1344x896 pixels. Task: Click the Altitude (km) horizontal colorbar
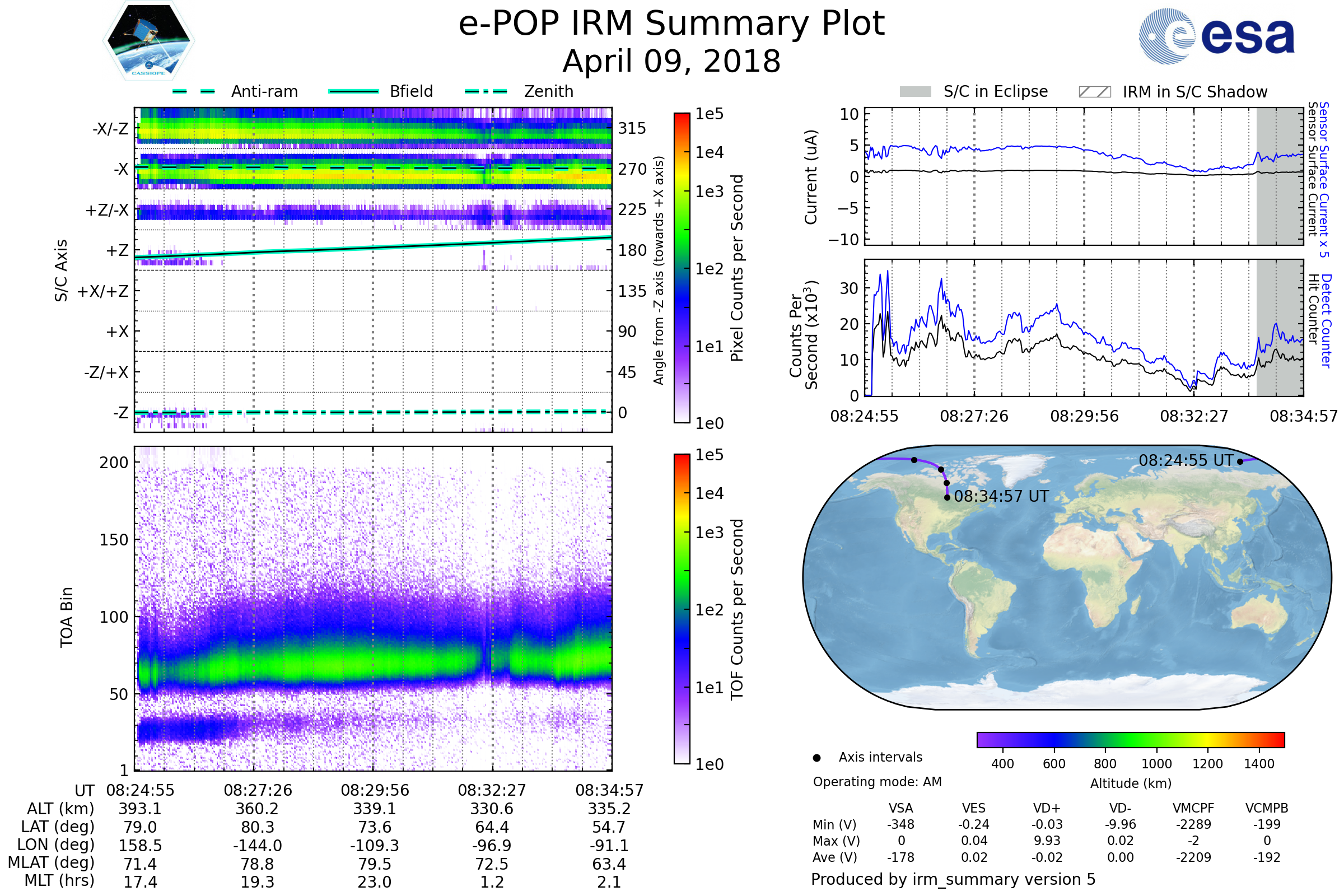[x=1130, y=739]
